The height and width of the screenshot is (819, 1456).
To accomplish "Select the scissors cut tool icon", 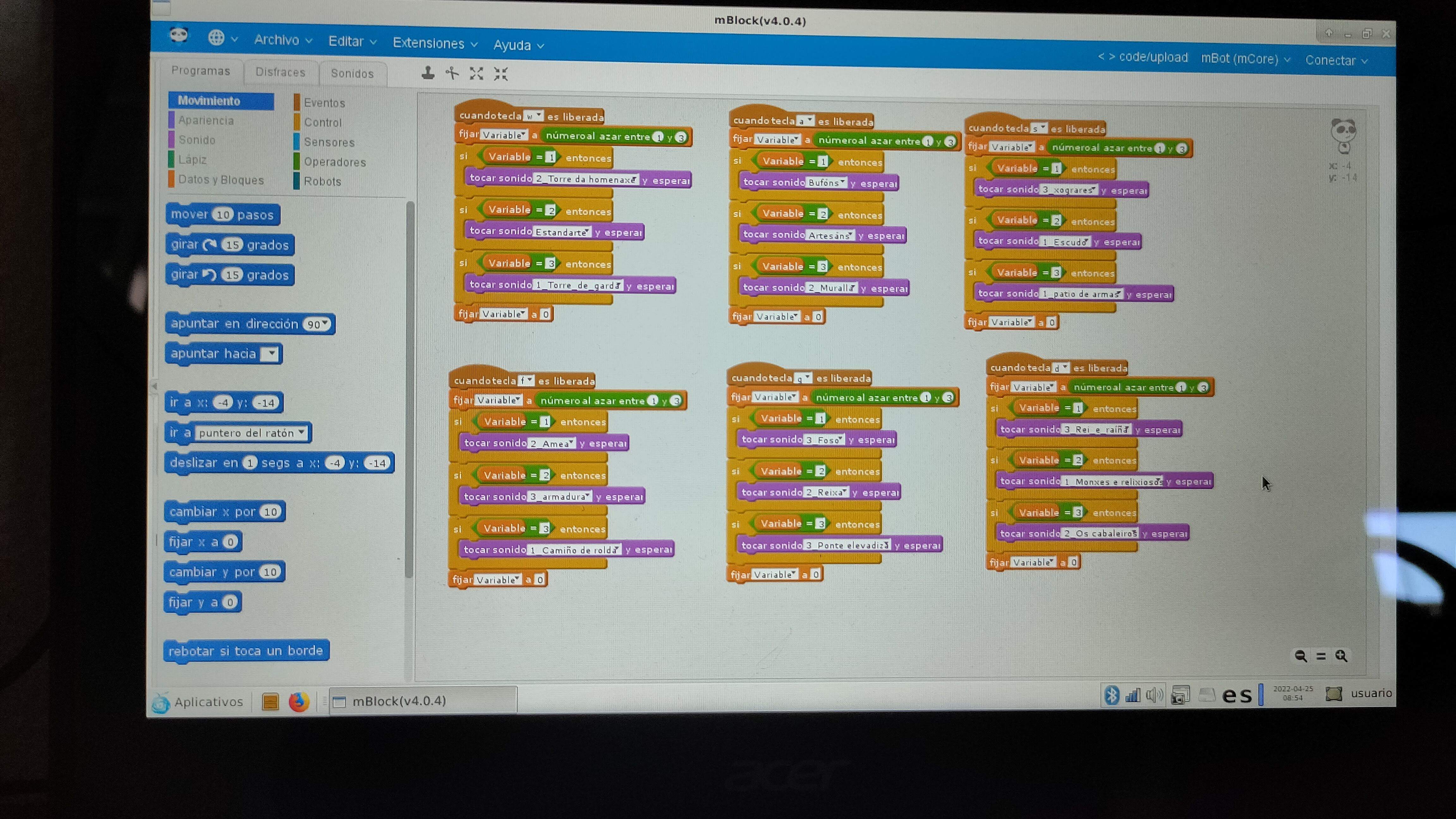I will point(452,74).
